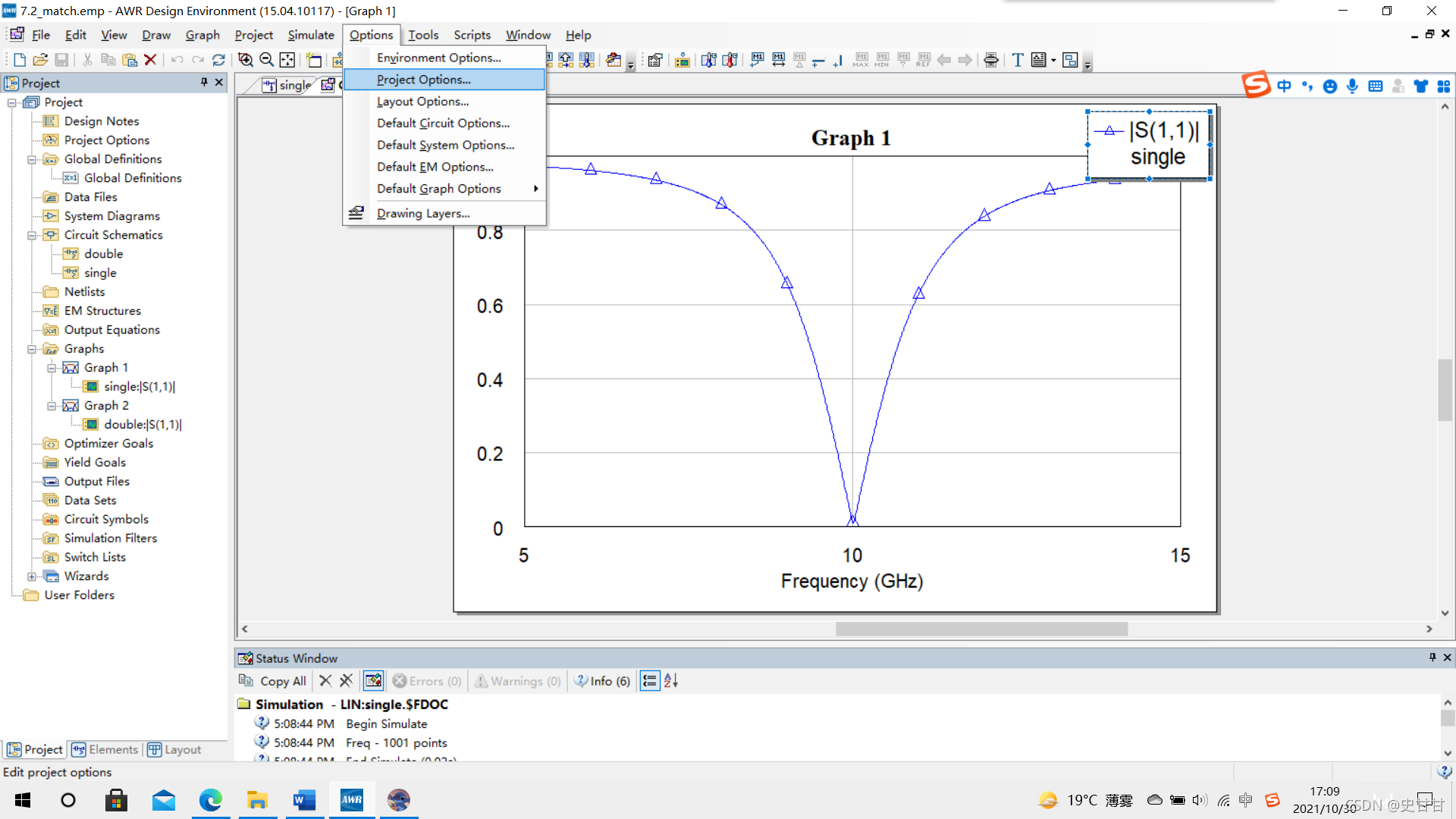
Task: Select the Options menu
Action: (x=370, y=35)
